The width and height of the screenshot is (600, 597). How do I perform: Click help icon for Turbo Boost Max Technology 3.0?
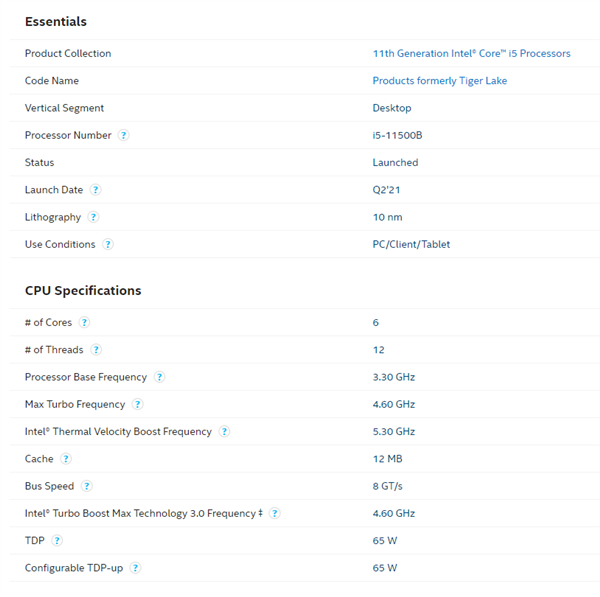point(274,513)
